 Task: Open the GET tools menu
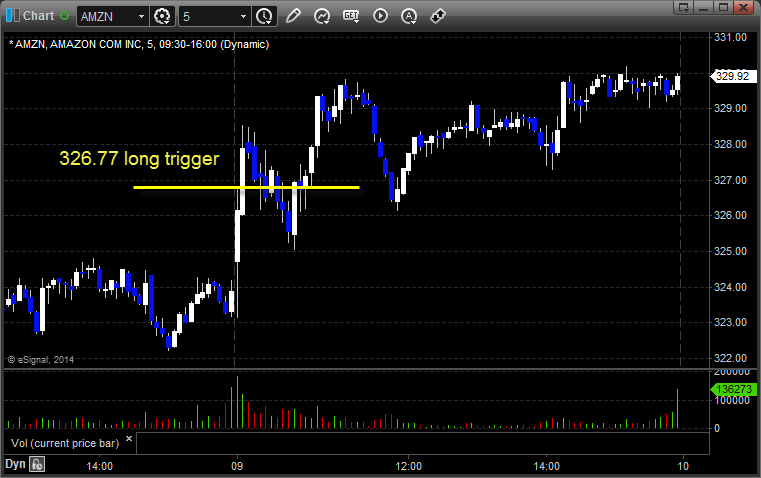[x=351, y=16]
